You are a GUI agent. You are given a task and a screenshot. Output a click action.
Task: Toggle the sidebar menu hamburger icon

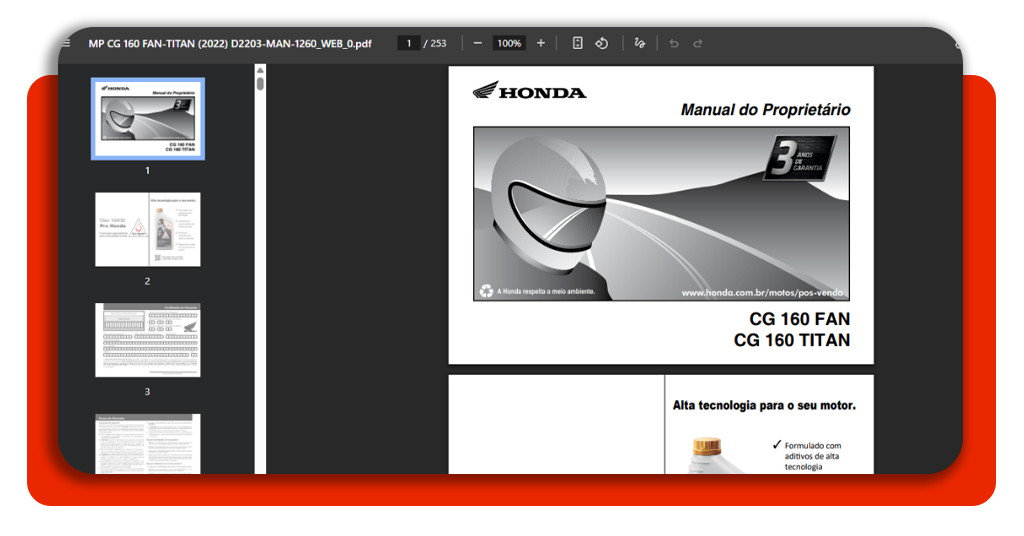pos(66,43)
